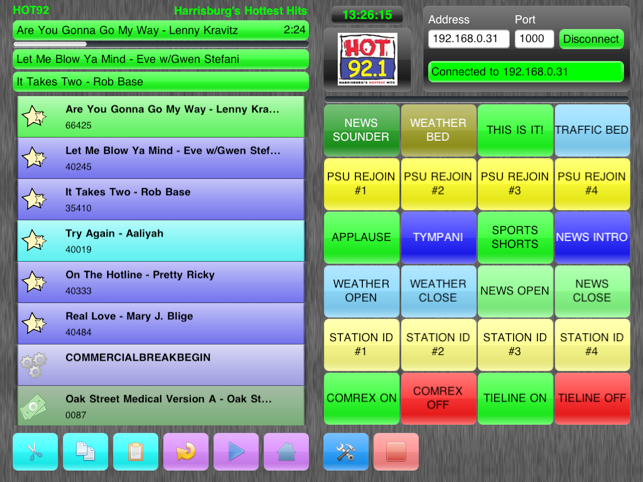This screenshot has width=643, height=482.
Task: Click star icon beside Real Love
Action: (34, 324)
